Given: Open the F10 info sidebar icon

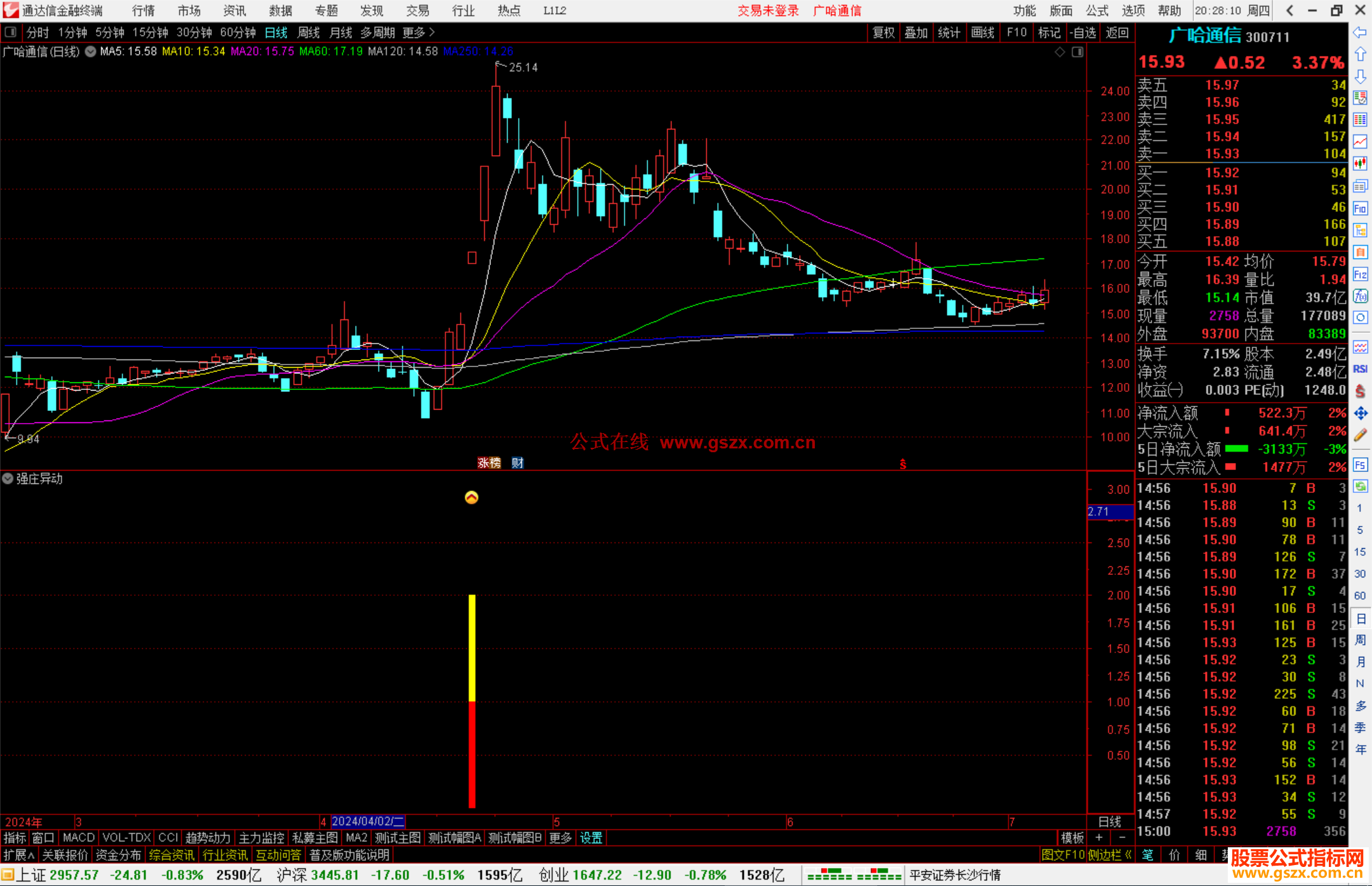Looking at the screenshot, I should tap(1360, 208).
